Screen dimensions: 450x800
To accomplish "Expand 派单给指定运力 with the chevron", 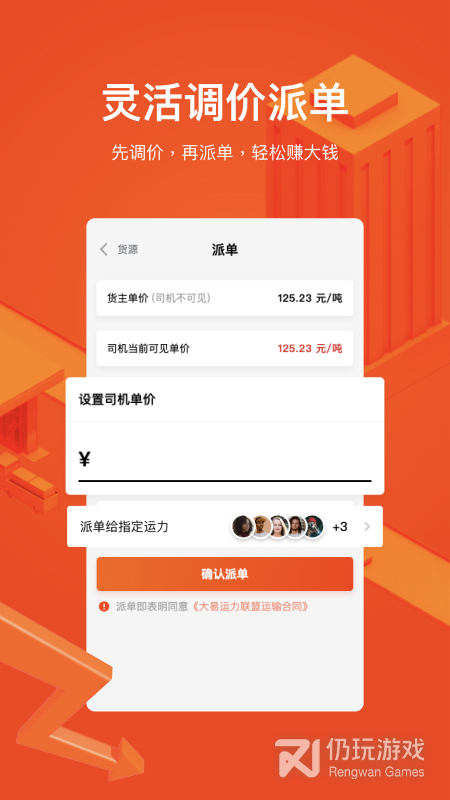I will [367, 527].
